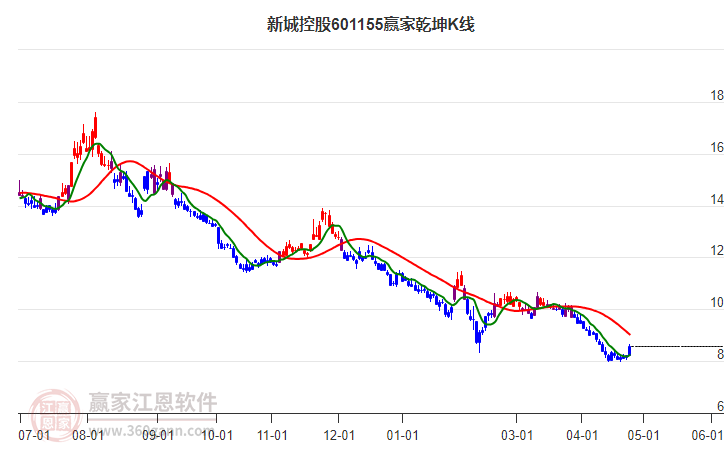Click the 04-01 date axis label

pyautogui.click(x=582, y=435)
